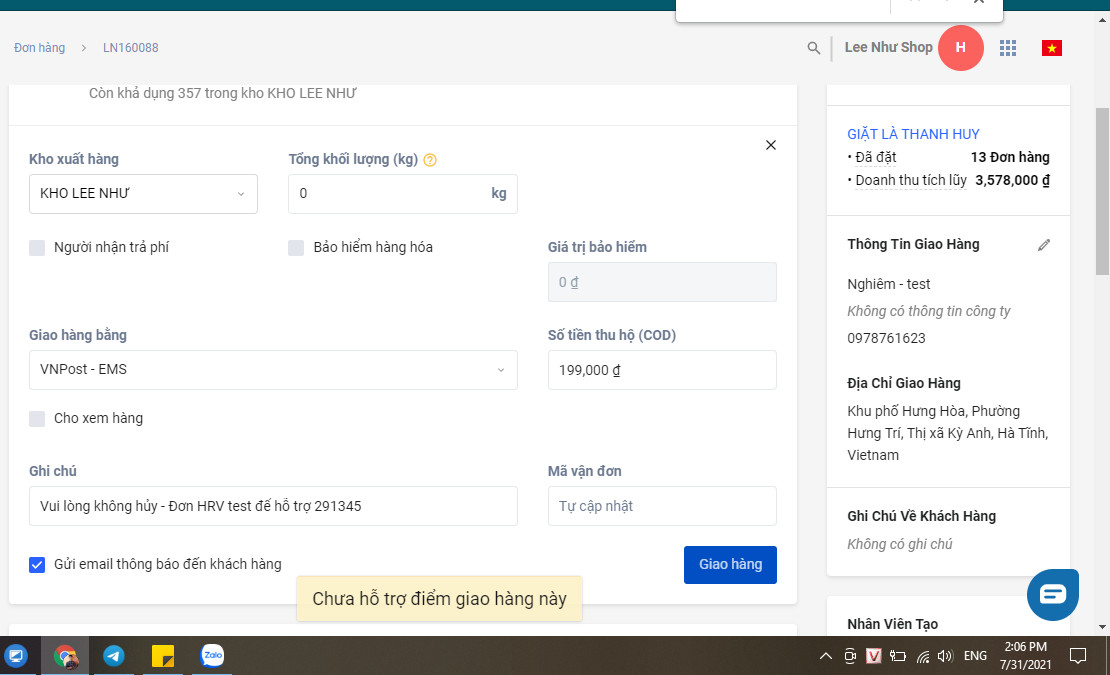Click the 13 Đơn hàng value
The height and width of the screenshot is (675, 1110).
point(1009,157)
